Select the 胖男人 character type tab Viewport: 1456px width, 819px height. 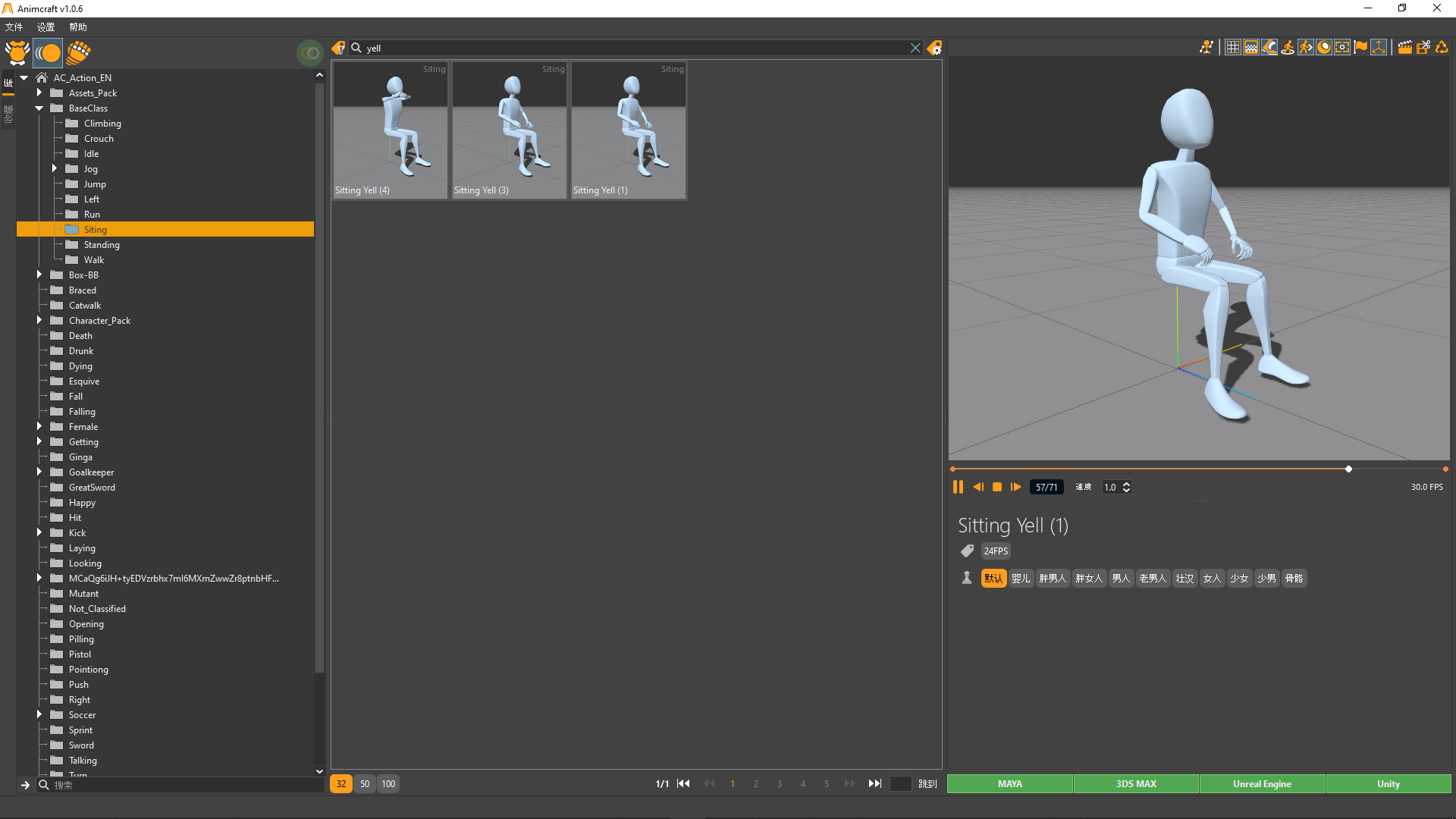point(1053,579)
